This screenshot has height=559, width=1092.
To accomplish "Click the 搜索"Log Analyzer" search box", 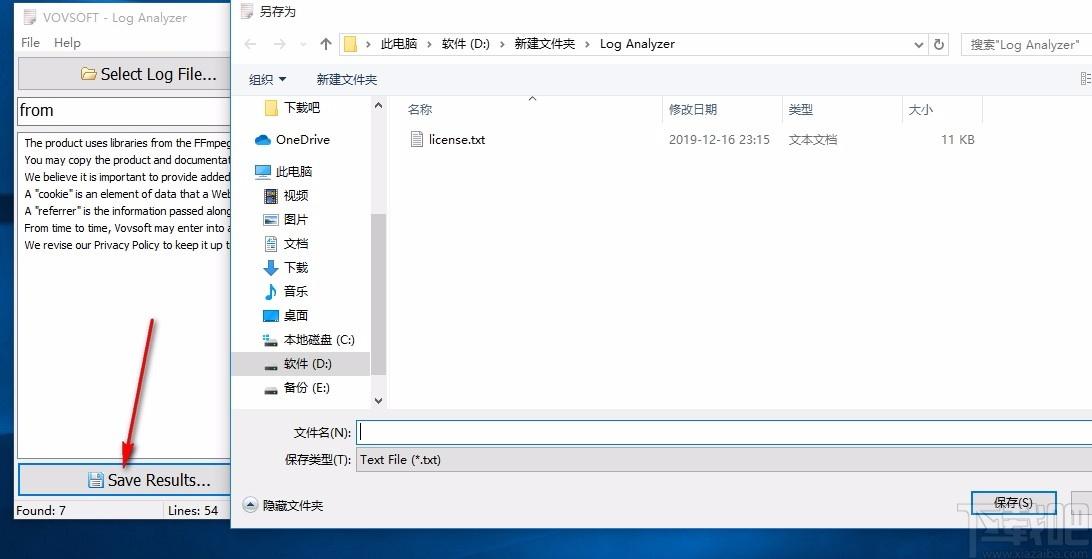I will (1027, 45).
